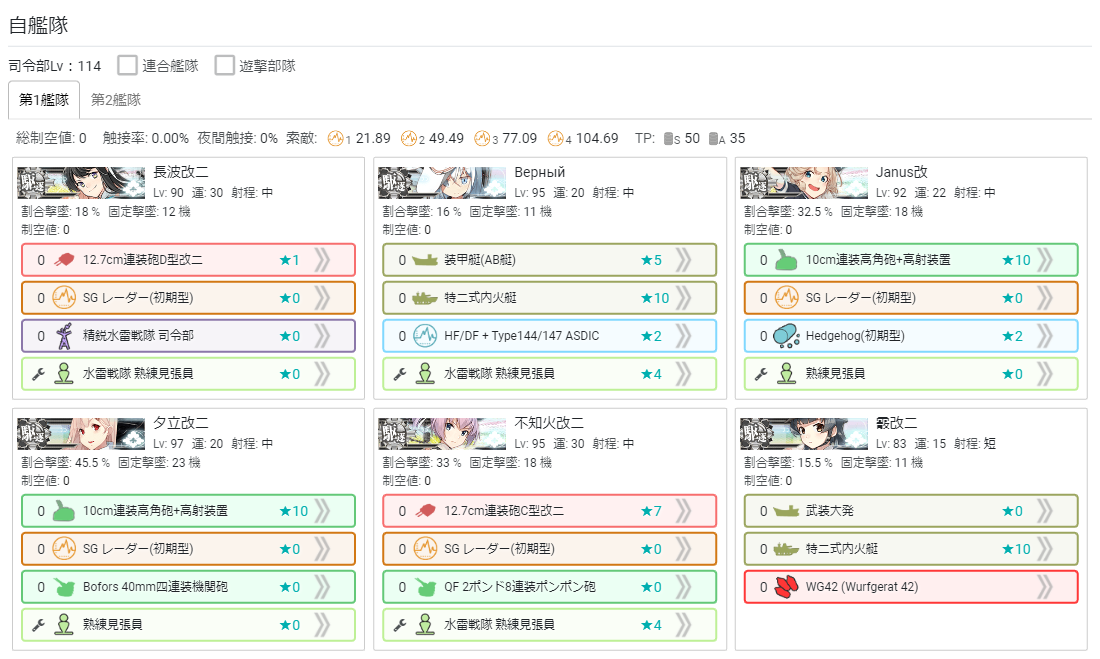Click the landing craft icon of 装甲艇(AB艇)
Screen dimensions: 1100x659
tap(425, 260)
